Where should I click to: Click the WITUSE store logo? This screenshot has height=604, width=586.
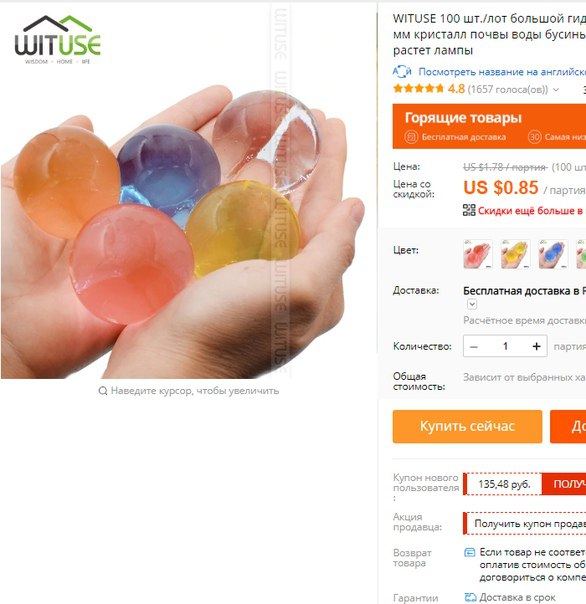point(58,40)
